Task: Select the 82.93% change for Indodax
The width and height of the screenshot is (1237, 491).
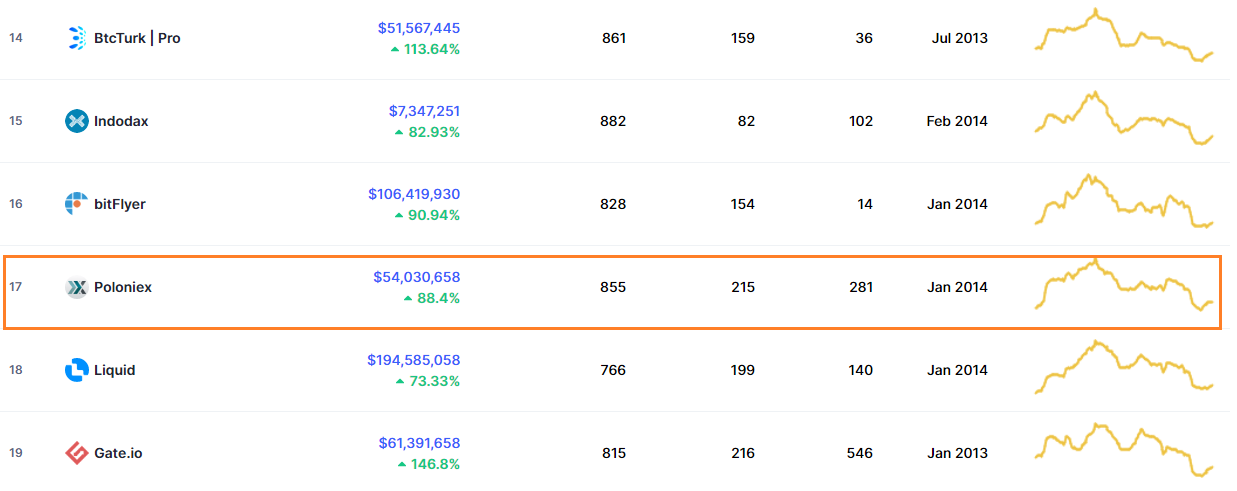Action: point(427,132)
